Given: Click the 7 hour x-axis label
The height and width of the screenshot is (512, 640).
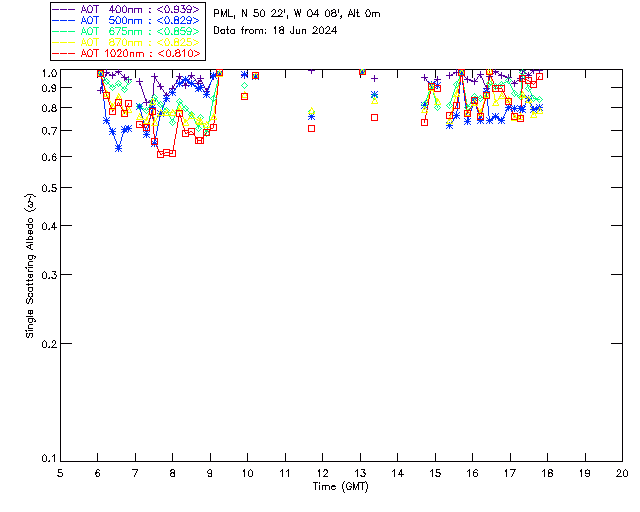Looking at the screenshot, I should click(135, 473).
